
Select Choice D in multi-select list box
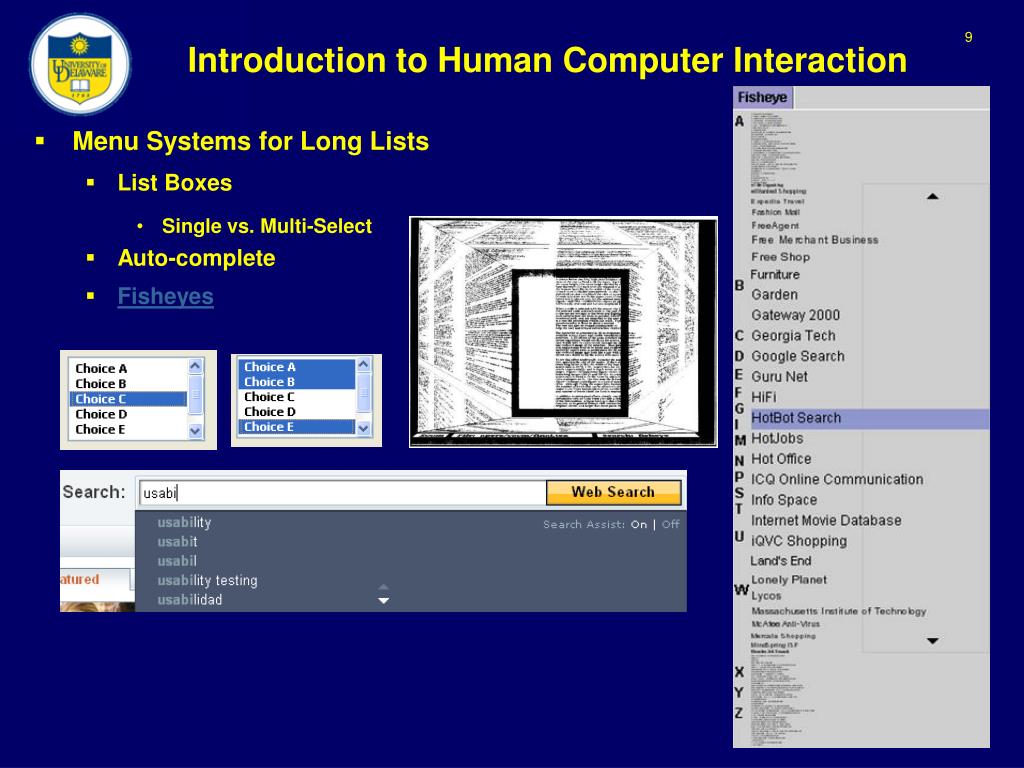pyautogui.click(x=296, y=412)
